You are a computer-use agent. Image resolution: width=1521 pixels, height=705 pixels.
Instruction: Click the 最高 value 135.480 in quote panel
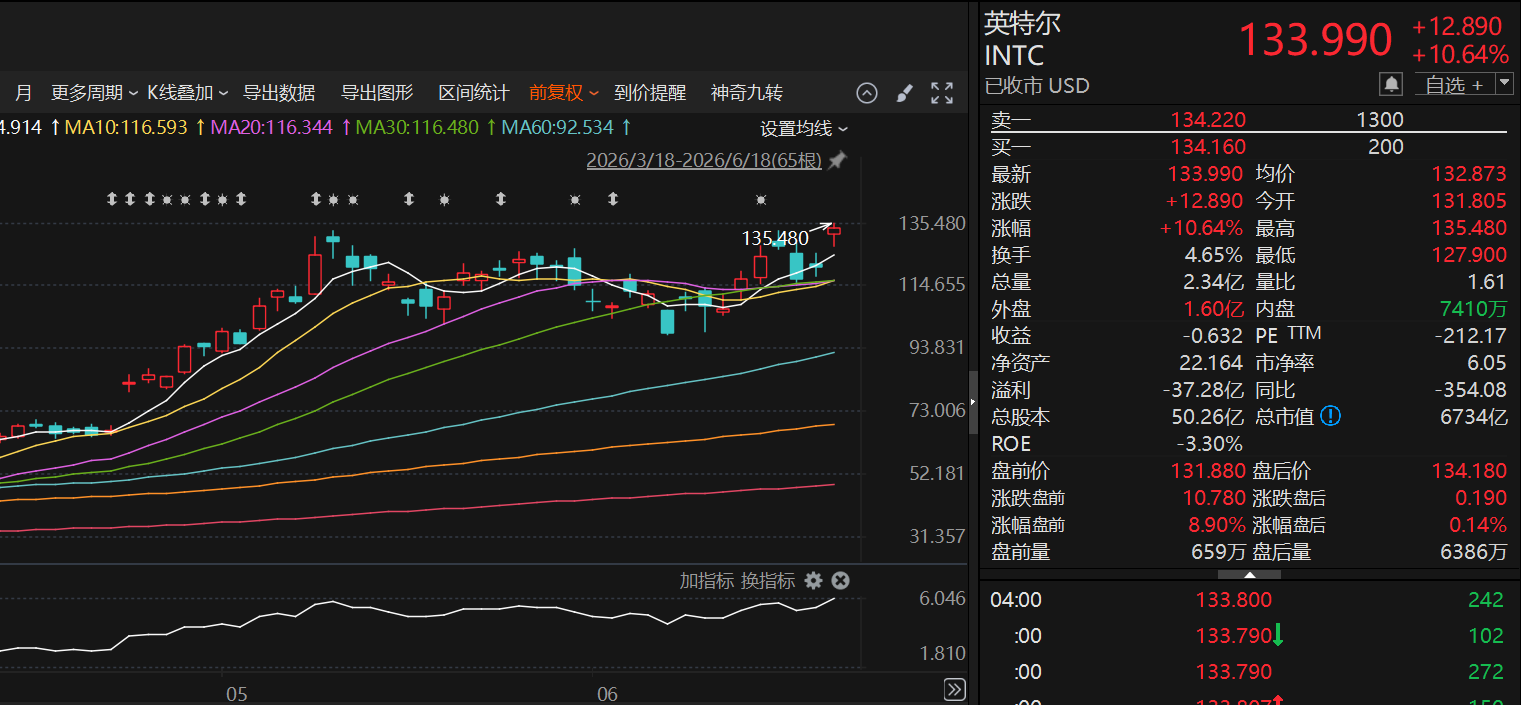[1469, 228]
